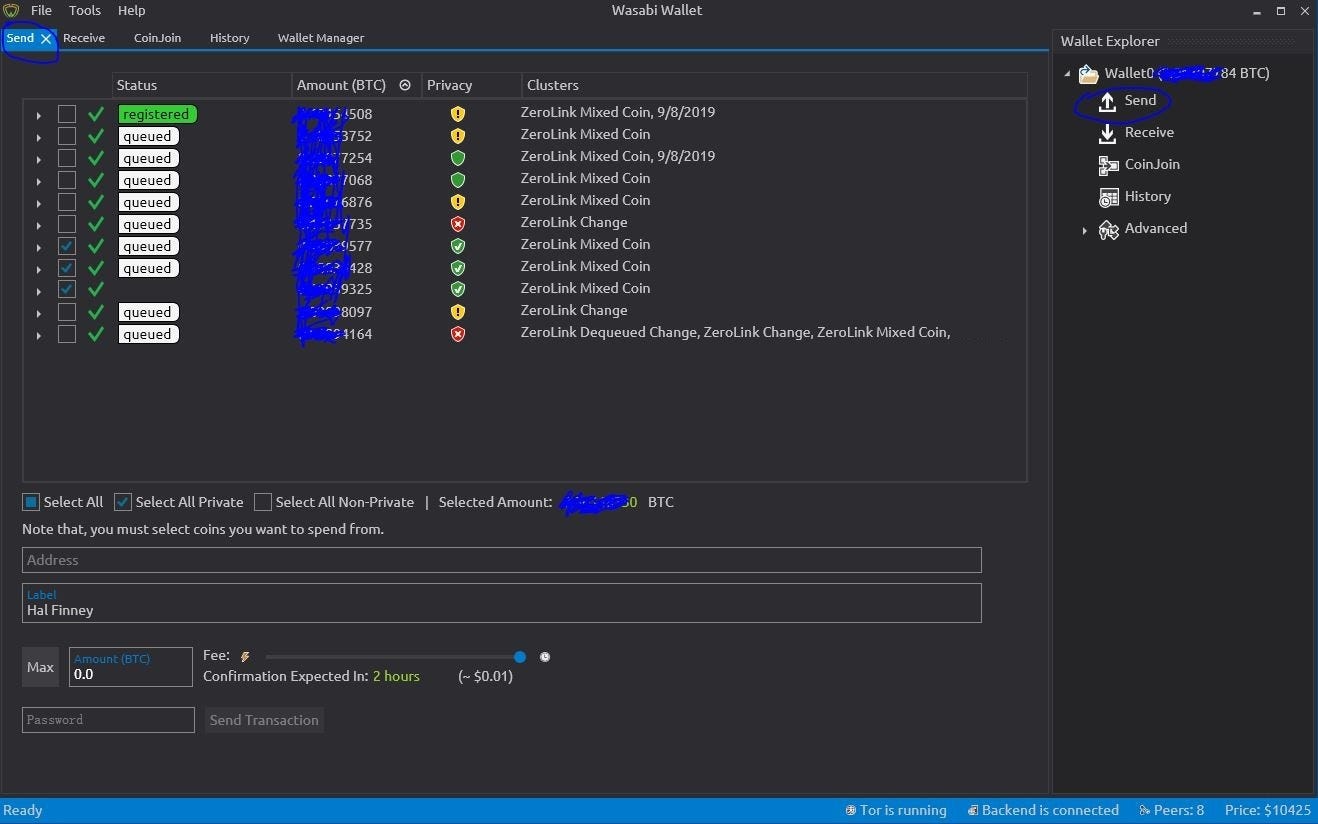This screenshot has height=824, width=1318.
Task: Switch to the Receive tab
Action: click(x=84, y=38)
